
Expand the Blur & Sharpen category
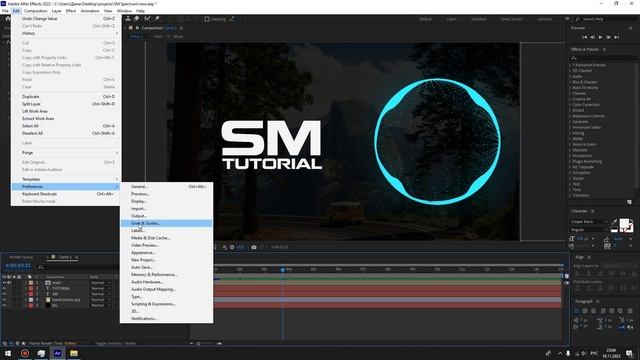coord(570,82)
